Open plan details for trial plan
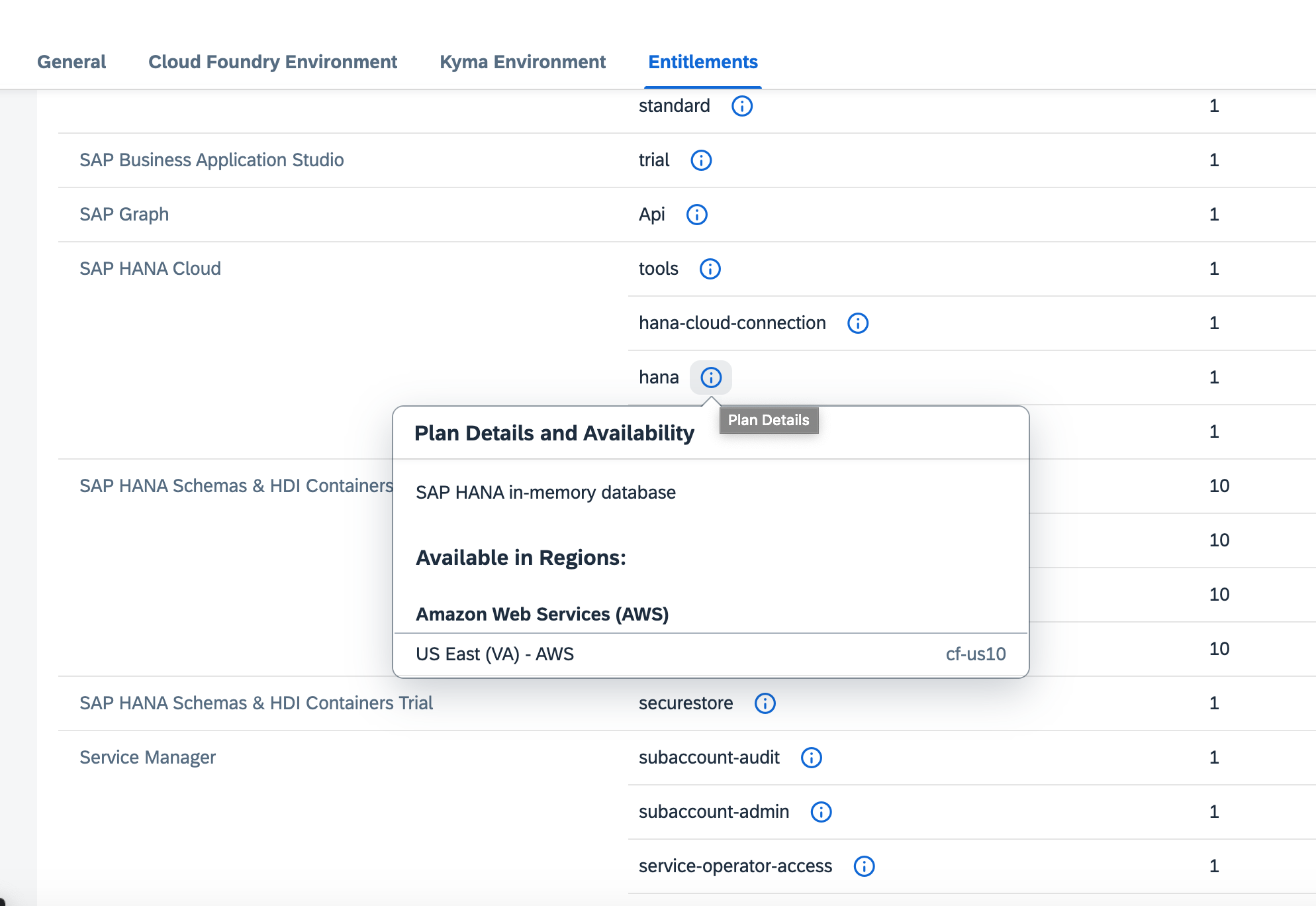The height and width of the screenshot is (906, 1316). click(x=700, y=160)
